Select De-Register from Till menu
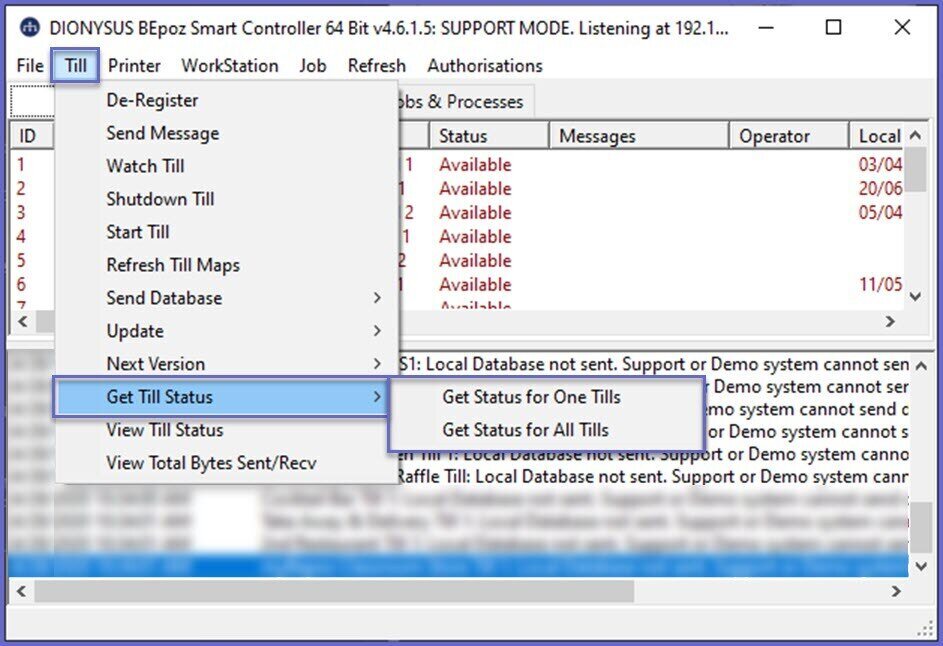Screen dimensions: 943x646 (152, 100)
